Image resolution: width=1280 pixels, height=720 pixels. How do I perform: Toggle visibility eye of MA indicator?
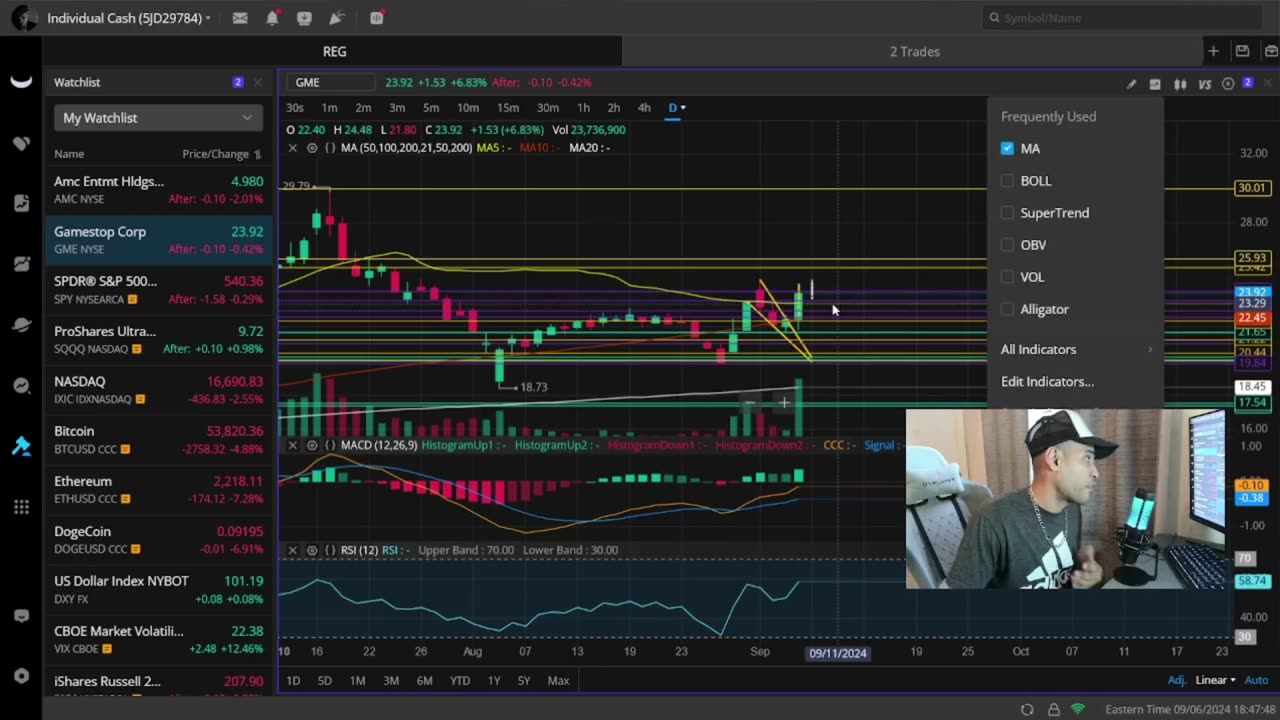coord(312,148)
